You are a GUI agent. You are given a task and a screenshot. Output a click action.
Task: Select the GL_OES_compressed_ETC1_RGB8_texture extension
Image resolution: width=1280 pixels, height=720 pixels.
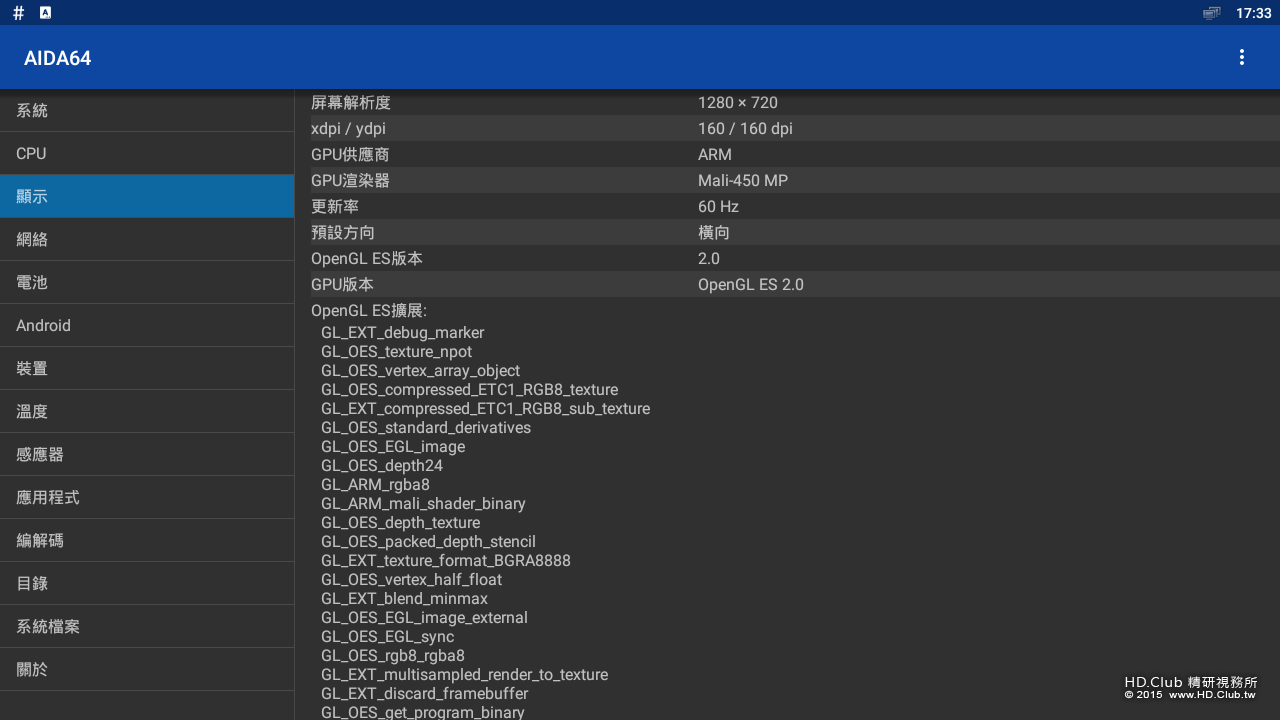(469, 389)
